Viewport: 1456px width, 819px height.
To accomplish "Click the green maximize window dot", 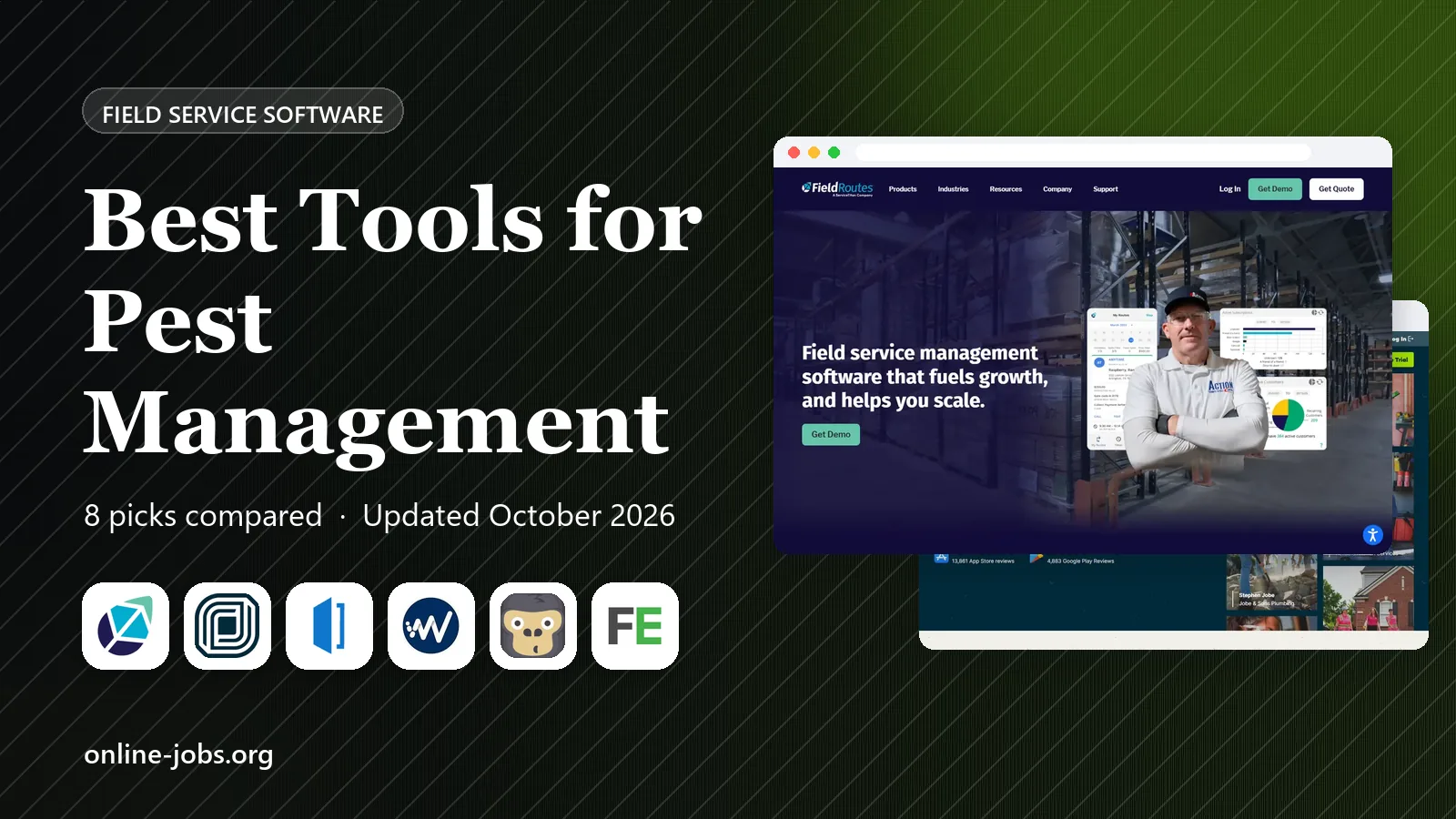I will click(x=834, y=153).
